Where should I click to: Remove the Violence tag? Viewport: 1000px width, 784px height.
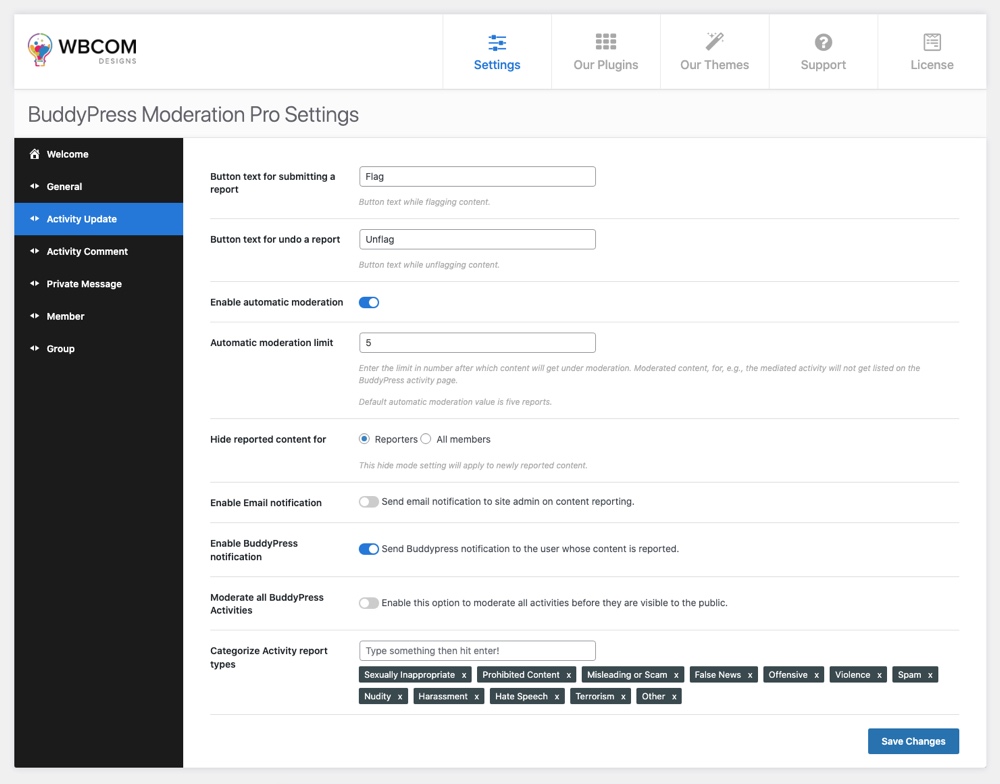pyautogui.click(x=879, y=675)
